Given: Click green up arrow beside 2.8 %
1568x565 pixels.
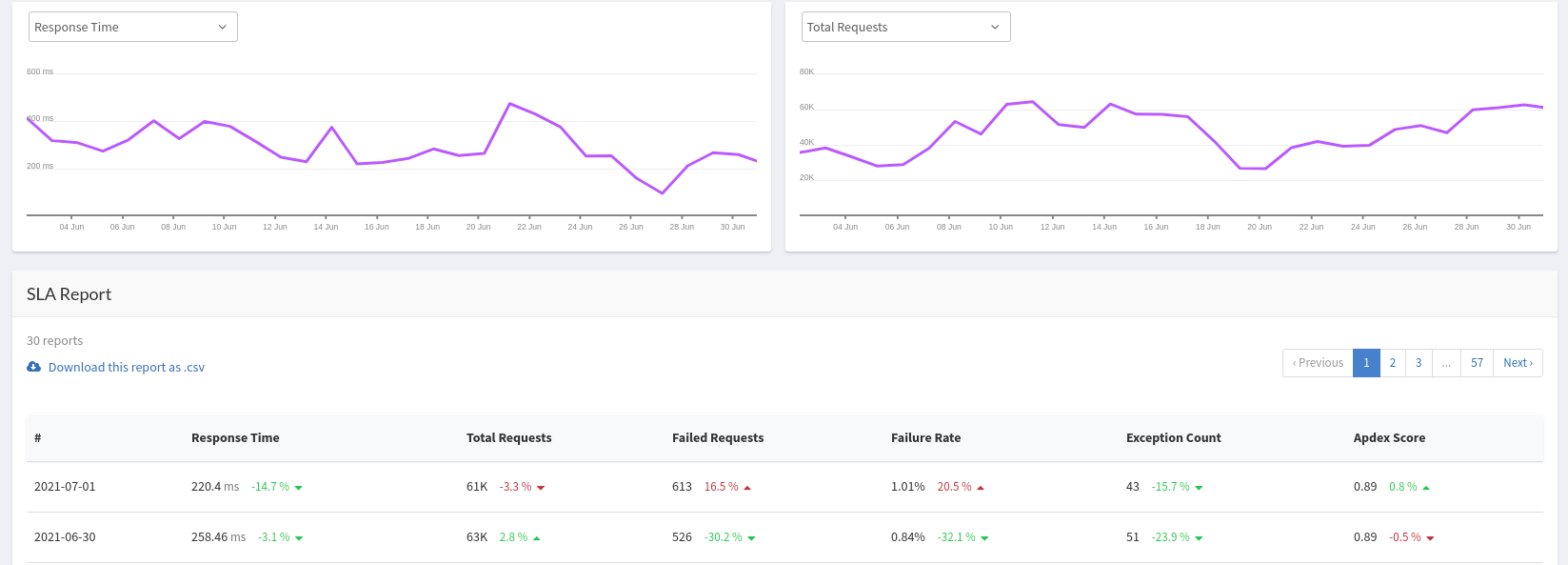Looking at the screenshot, I should point(537,538).
